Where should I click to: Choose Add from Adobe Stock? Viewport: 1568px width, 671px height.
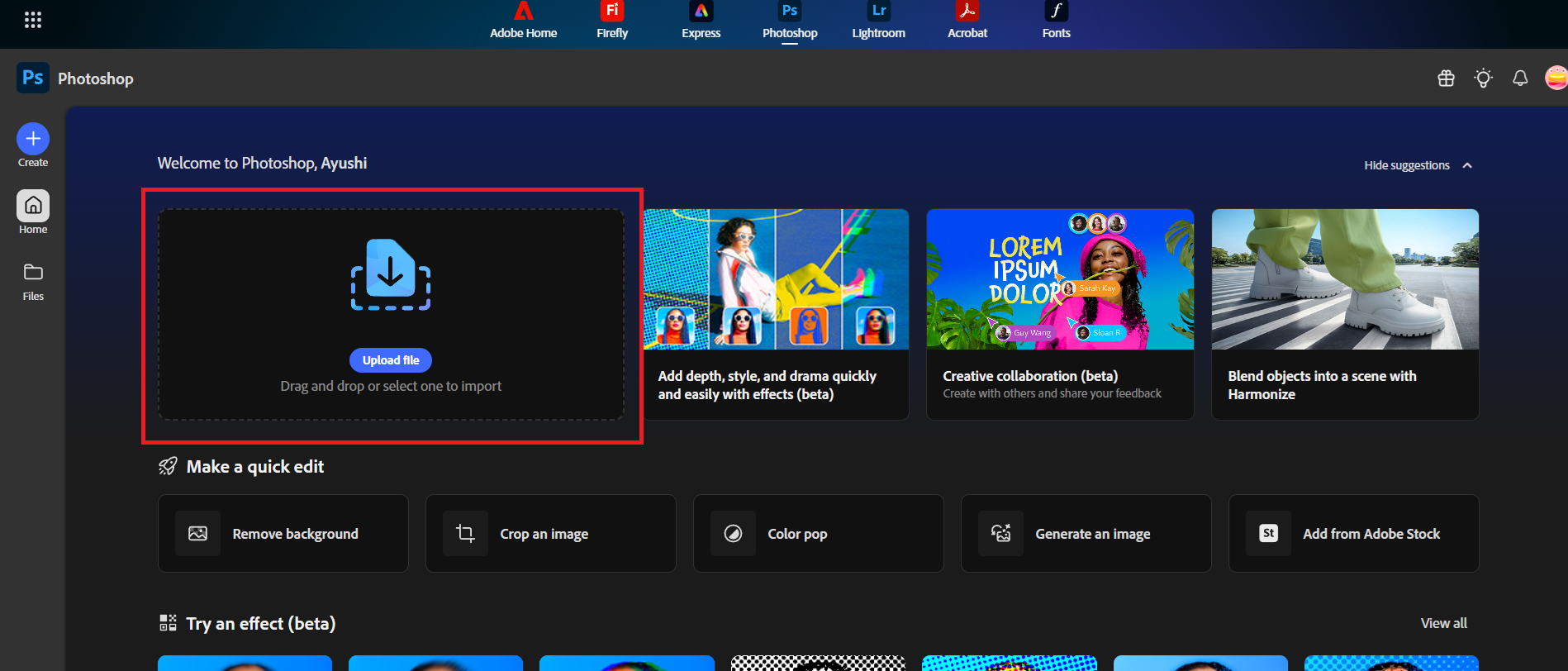pyautogui.click(x=1354, y=534)
